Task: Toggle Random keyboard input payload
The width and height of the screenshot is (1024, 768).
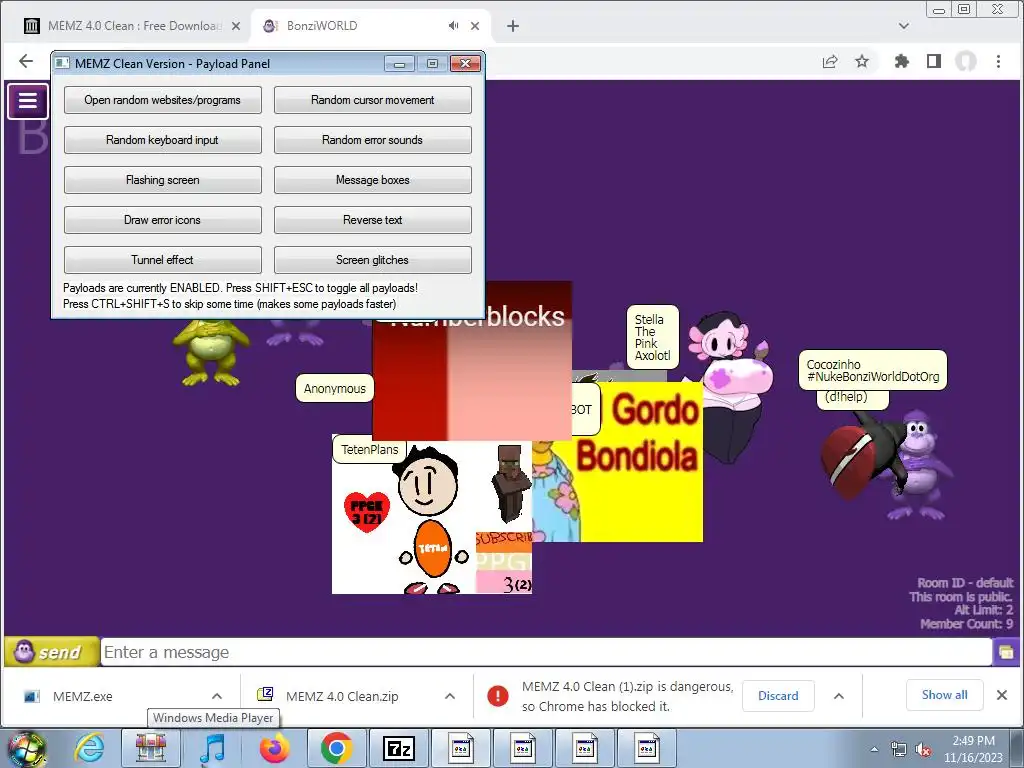Action: 163,140
